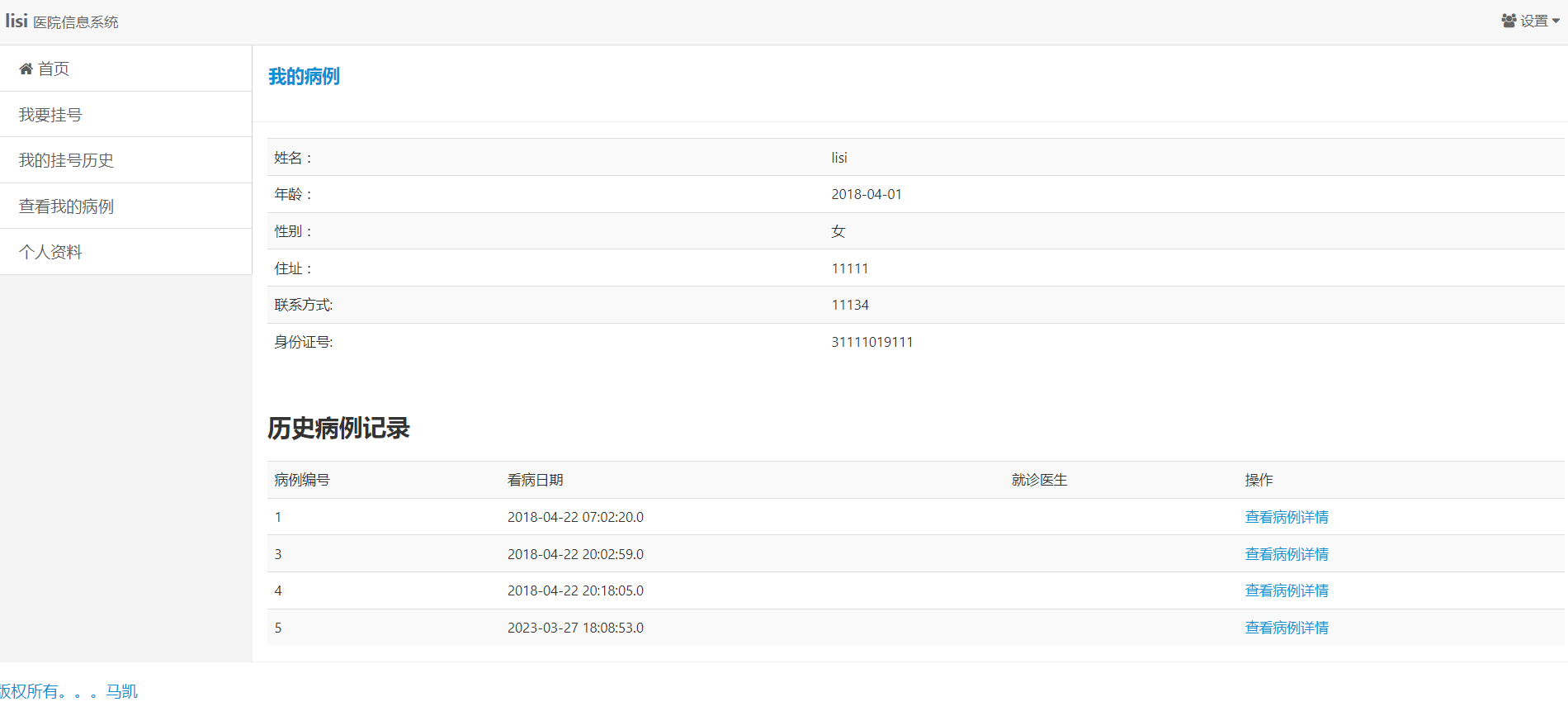View case details for record 4
1568x716 pixels.
[x=1287, y=590]
